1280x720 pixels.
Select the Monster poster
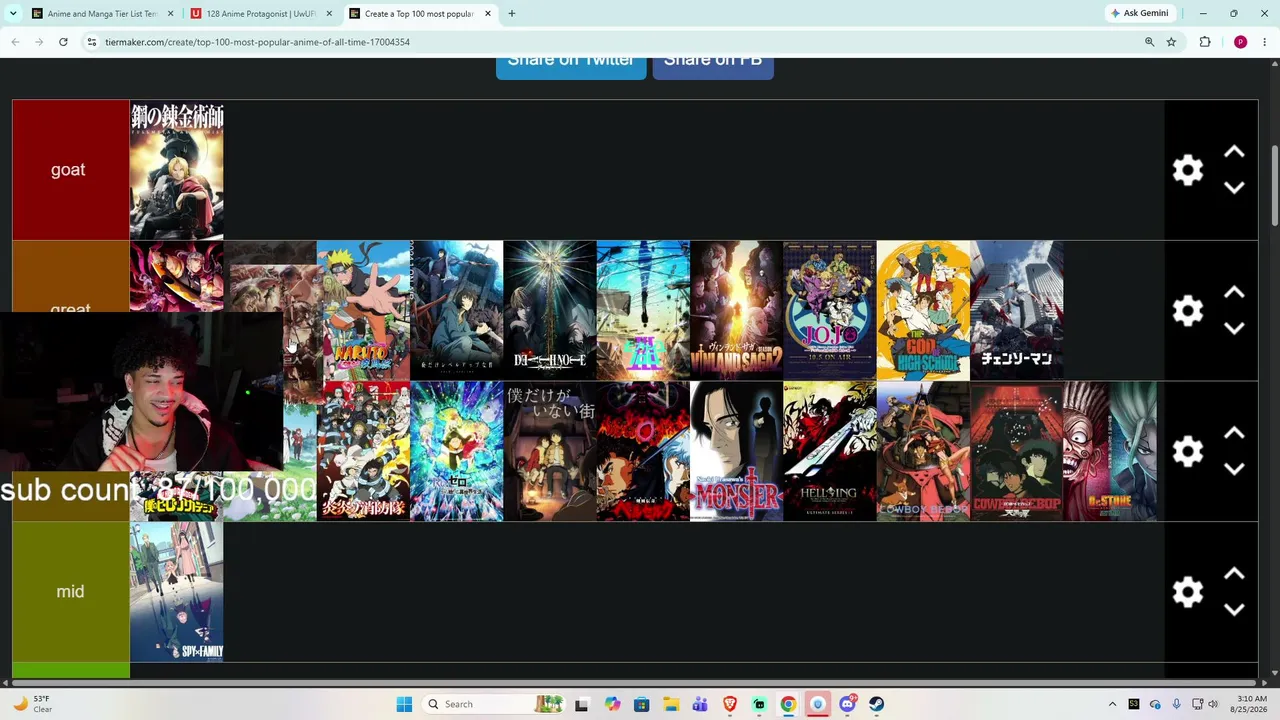click(x=736, y=452)
